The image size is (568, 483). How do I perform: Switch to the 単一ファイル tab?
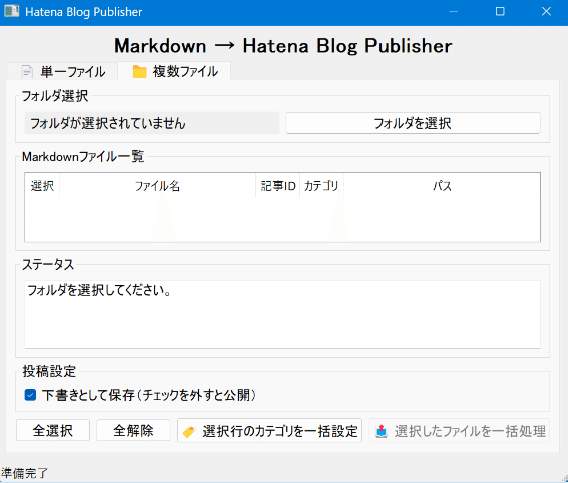pyautogui.click(x=62, y=71)
